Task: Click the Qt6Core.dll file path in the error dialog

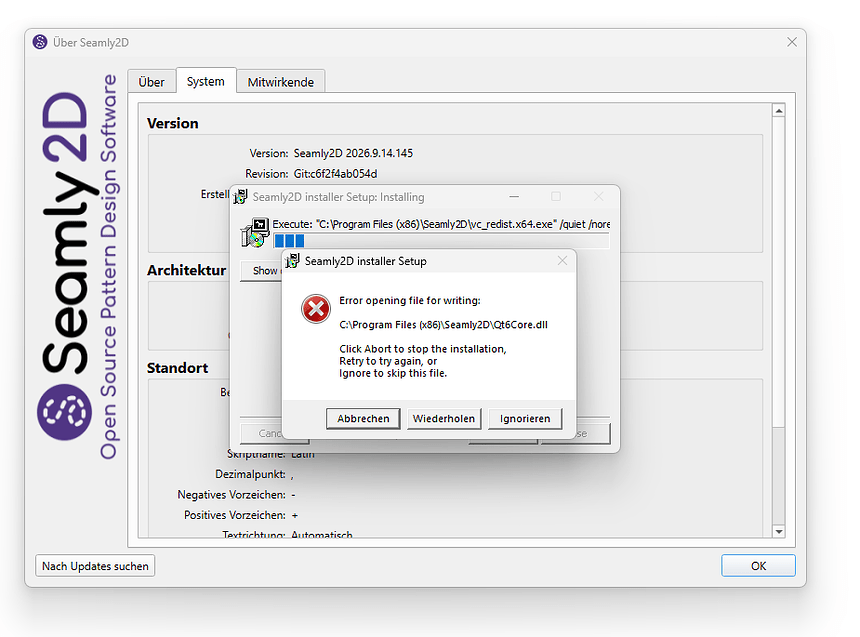Action: pyautogui.click(x=443, y=325)
